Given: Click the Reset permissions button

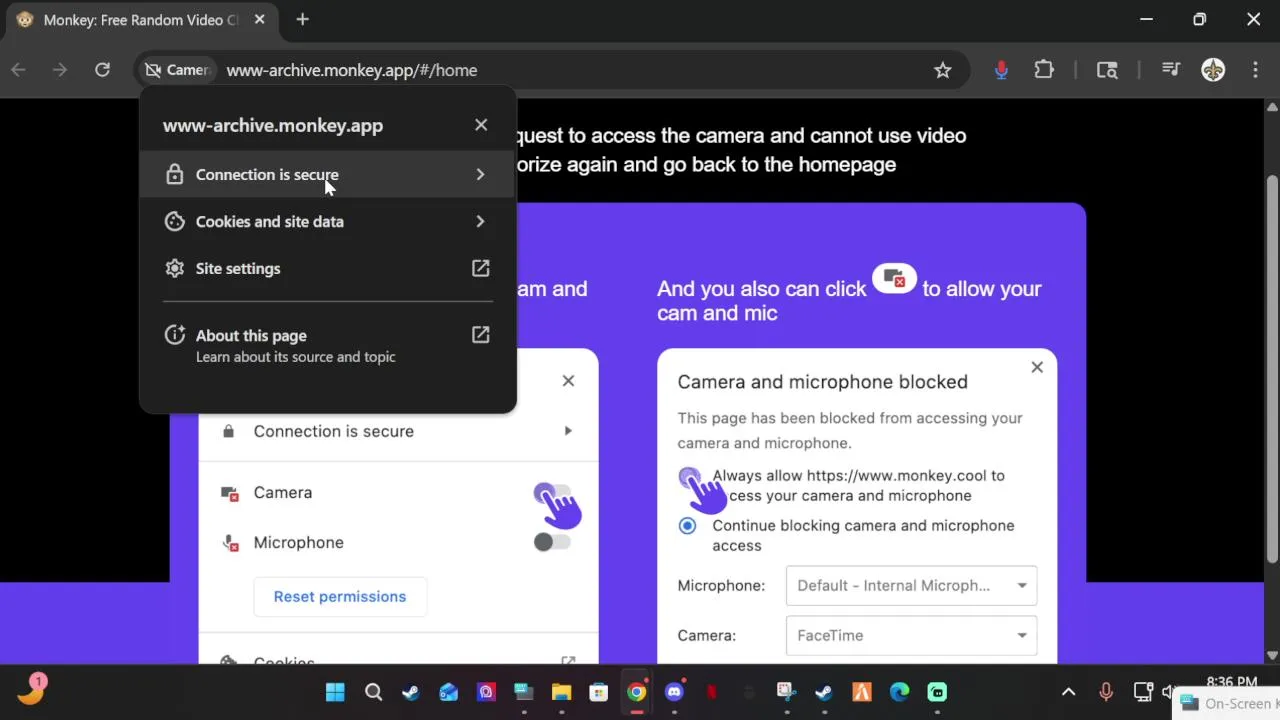Looking at the screenshot, I should click(340, 597).
